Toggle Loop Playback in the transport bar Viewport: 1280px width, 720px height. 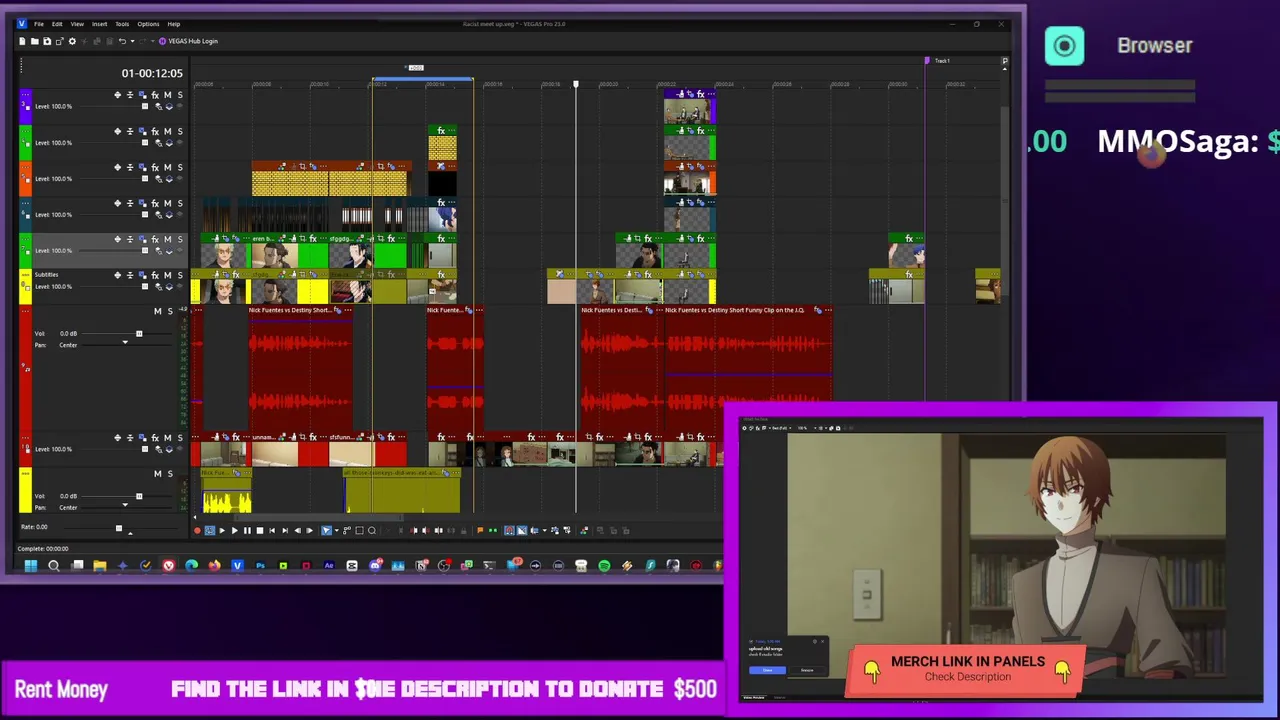[x=210, y=530]
